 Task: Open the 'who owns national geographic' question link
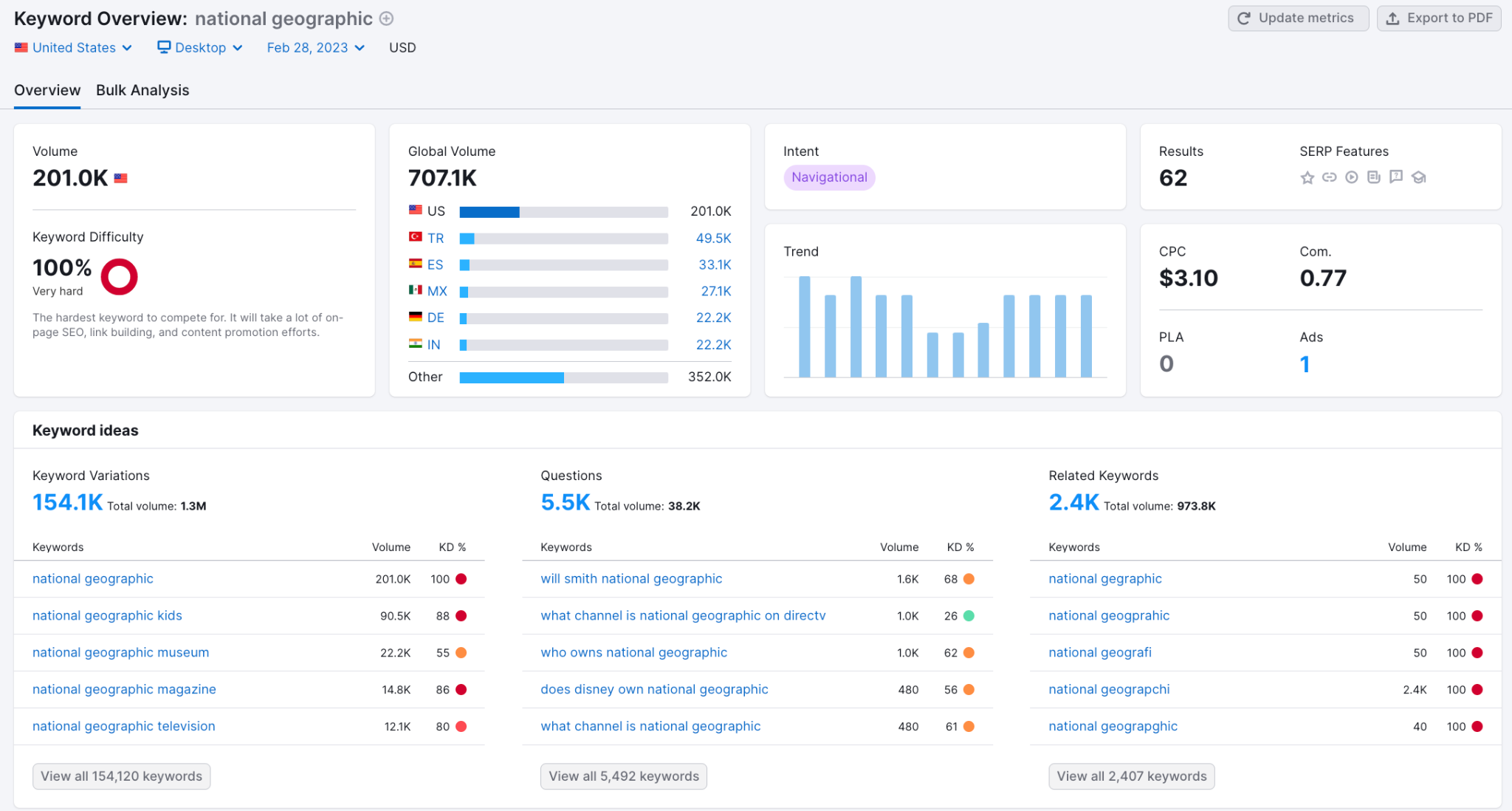[x=633, y=653]
